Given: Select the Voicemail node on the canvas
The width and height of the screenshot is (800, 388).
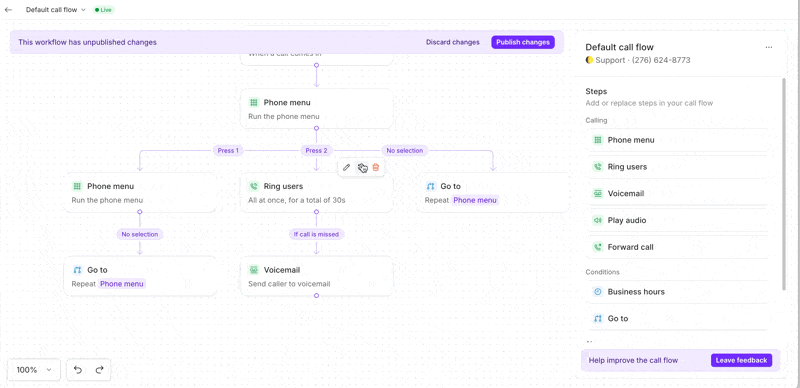Looking at the screenshot, I should (x=316, y=276).
